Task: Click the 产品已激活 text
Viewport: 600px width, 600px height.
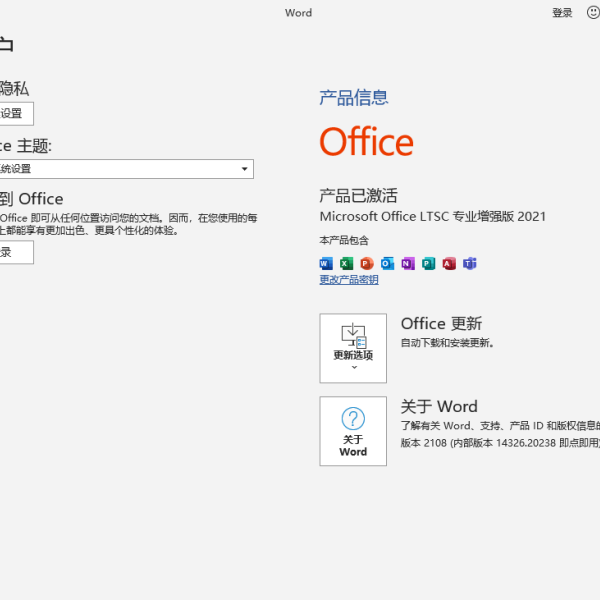Action: tap(359, 196)
